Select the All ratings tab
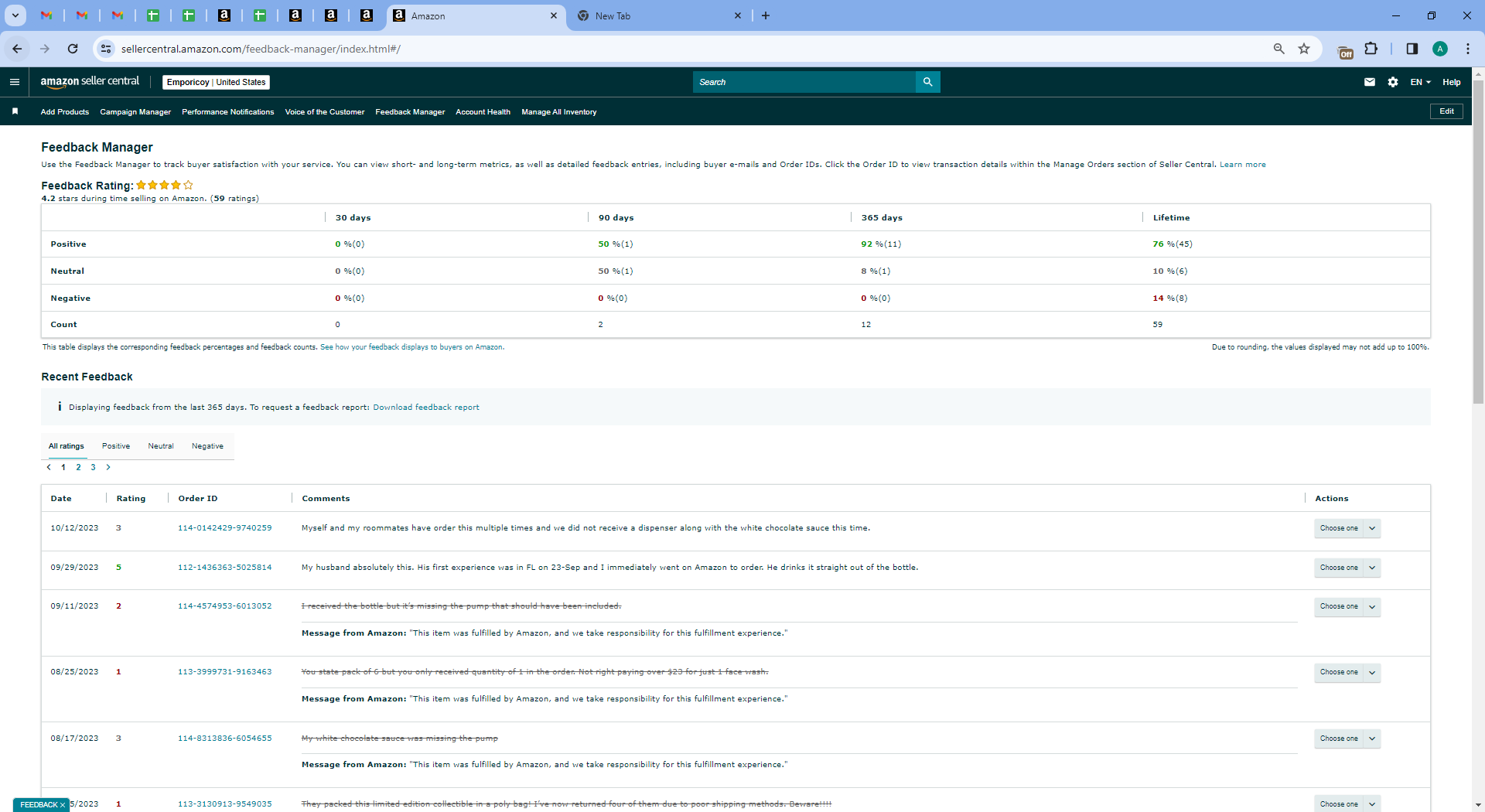1485x812 pixels. coord(67,446)
